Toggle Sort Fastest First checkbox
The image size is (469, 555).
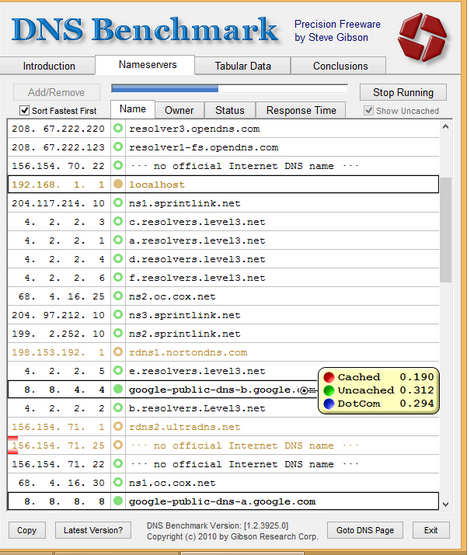click(24, 110)
